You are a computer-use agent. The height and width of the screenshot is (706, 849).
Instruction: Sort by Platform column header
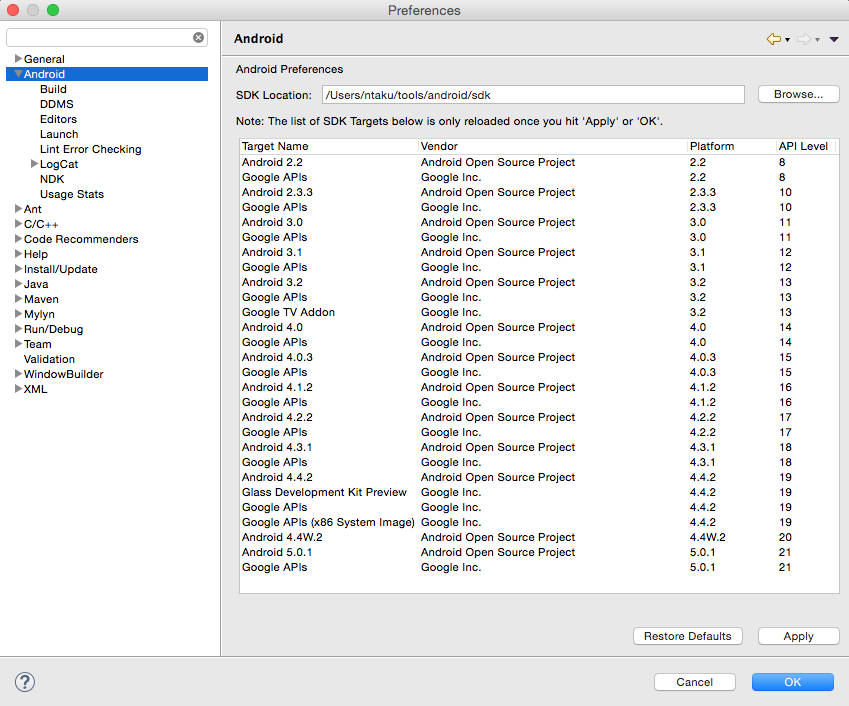click(732, 146)
